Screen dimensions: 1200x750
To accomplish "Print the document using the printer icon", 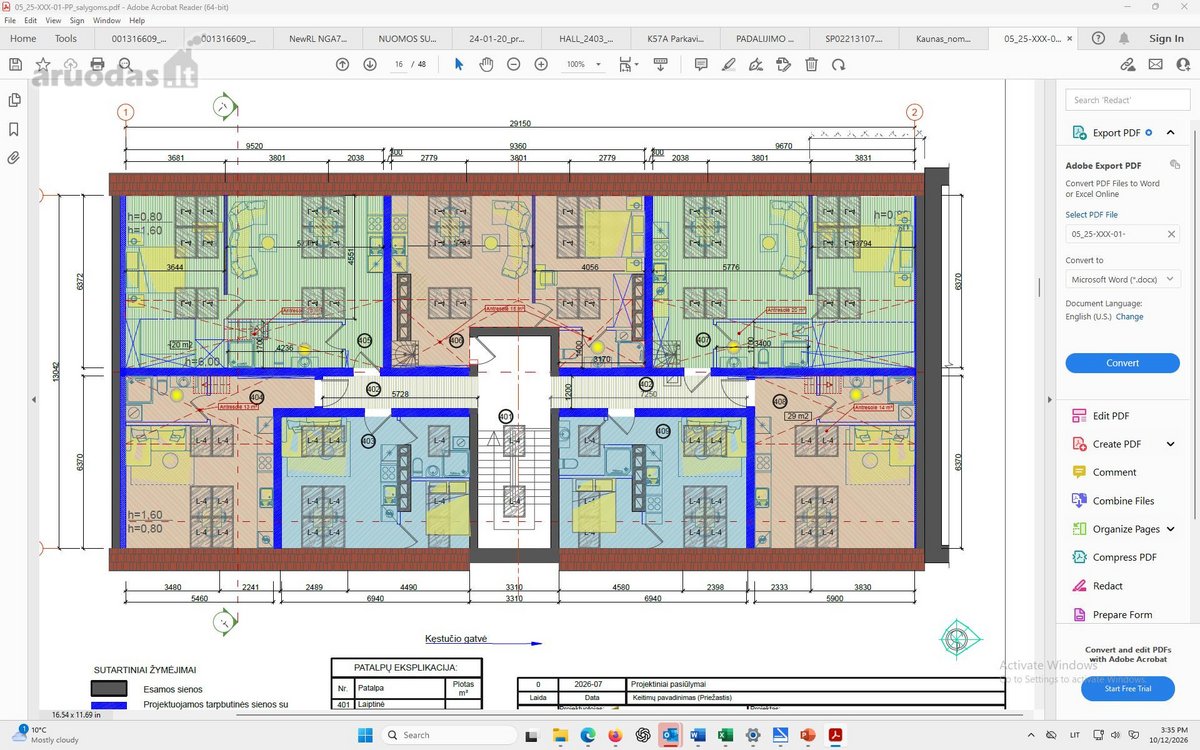I will (97, 64).
